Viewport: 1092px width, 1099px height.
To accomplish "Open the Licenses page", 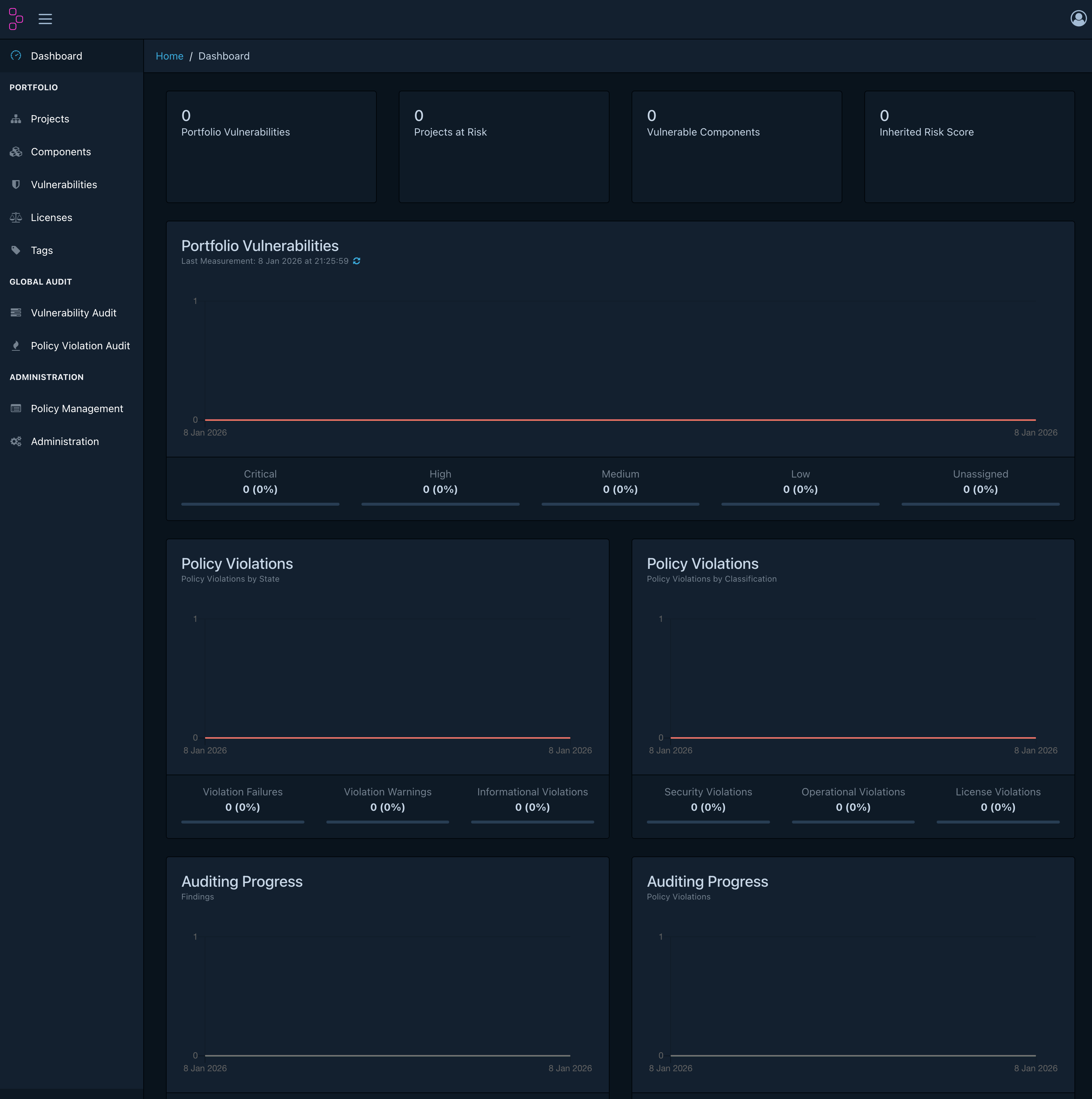I will pyautogui.click(x=51, y=217).
